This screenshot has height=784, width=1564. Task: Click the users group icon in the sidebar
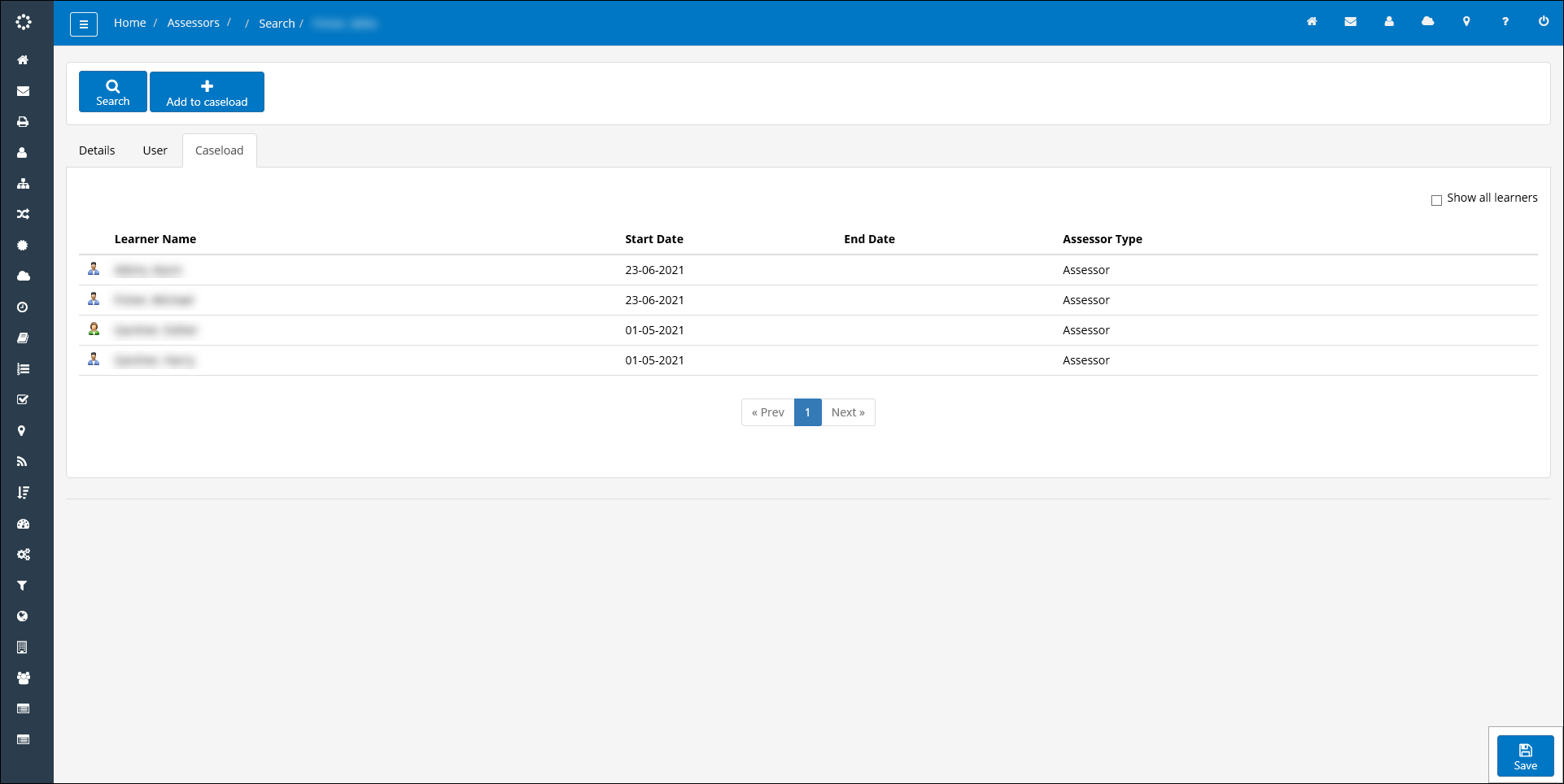tap(22, 677)
